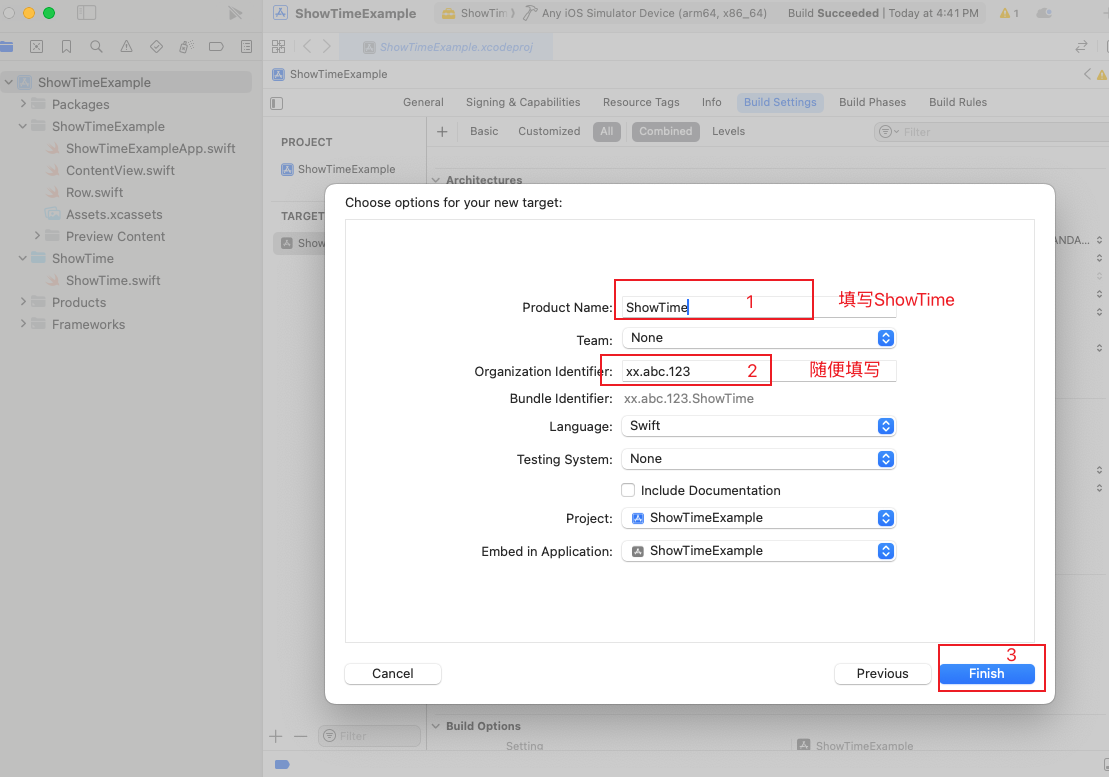
Task: Open the Find navigator magnifier icon
Action: (96, 47)
